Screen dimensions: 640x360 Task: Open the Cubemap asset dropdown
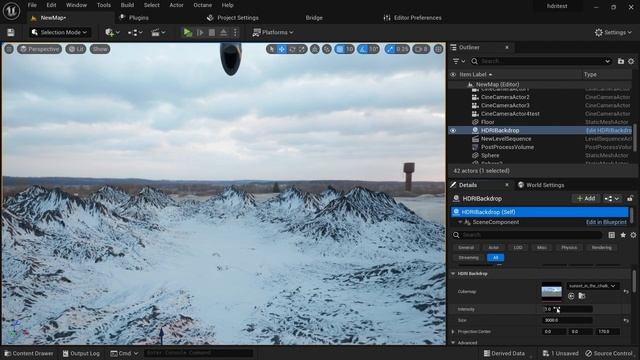point(592,286)
